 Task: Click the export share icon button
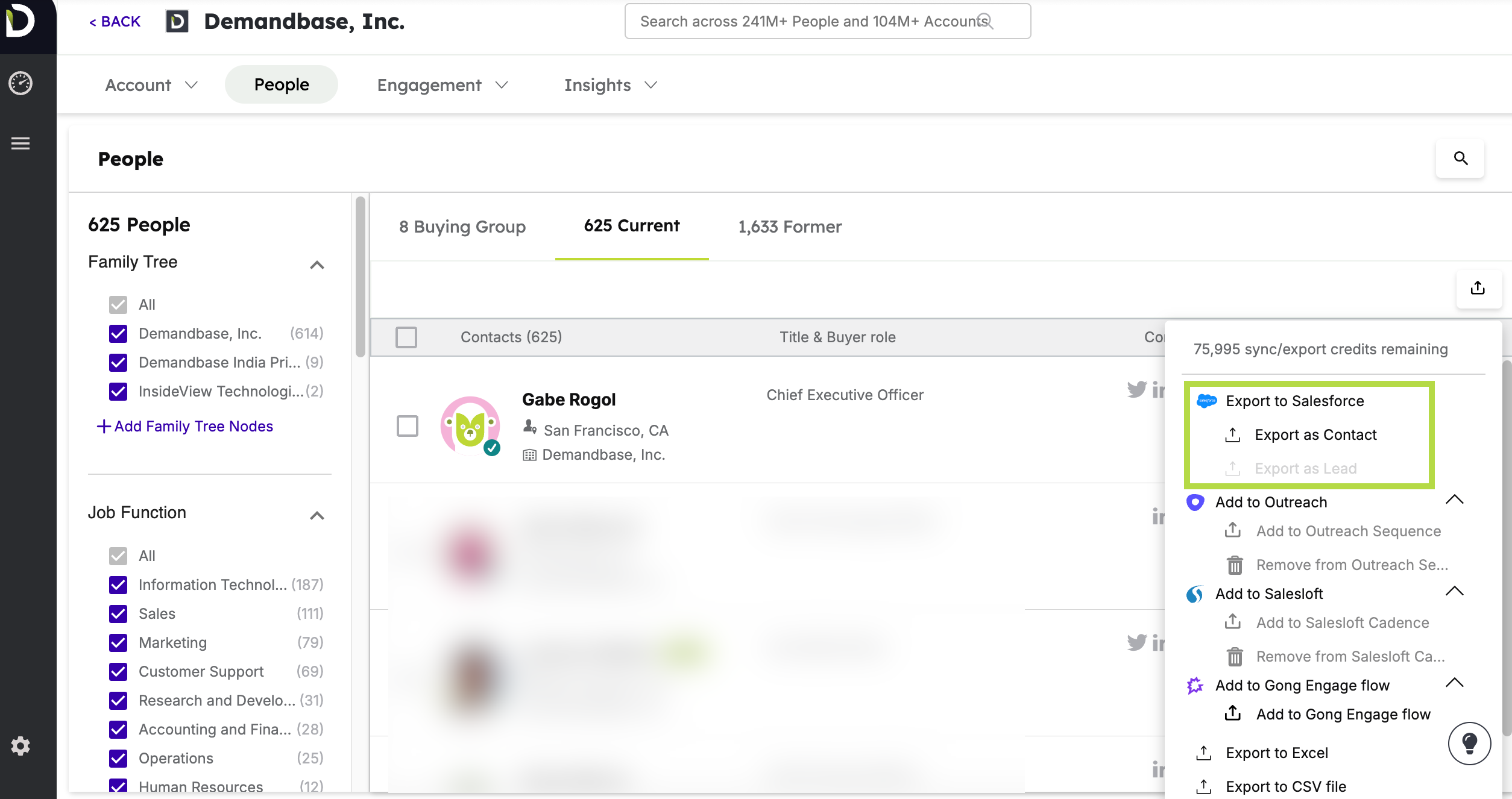pos(1478,288)
